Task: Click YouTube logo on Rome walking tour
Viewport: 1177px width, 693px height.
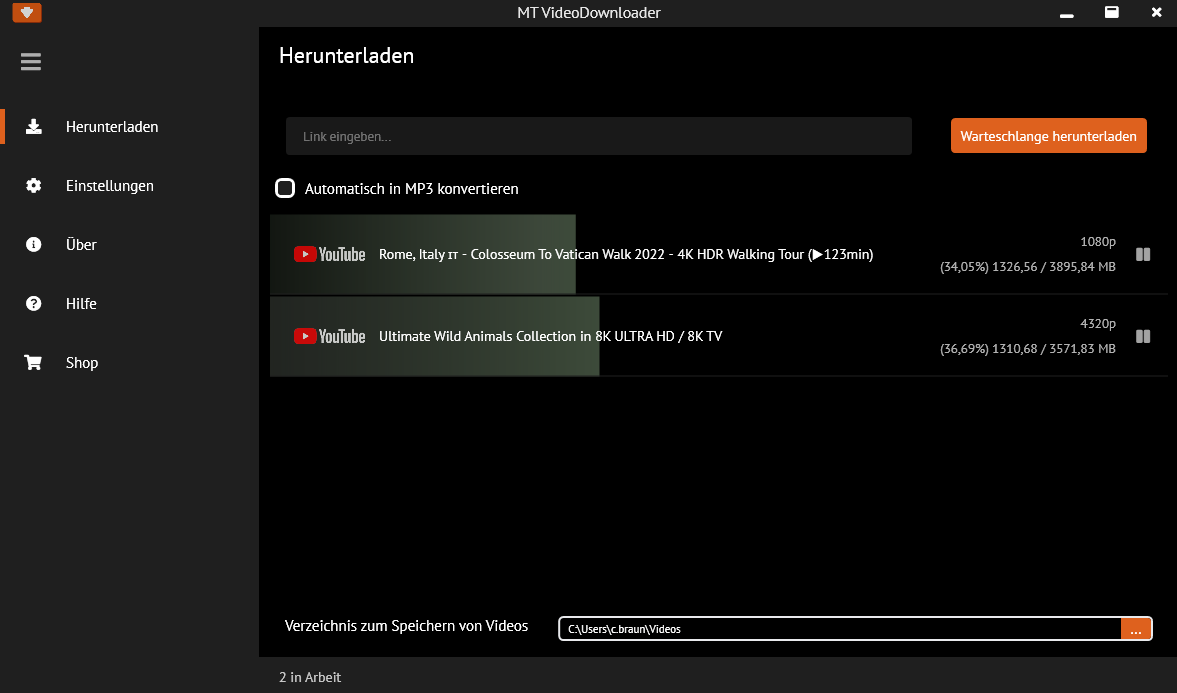Action: (329, 255)
